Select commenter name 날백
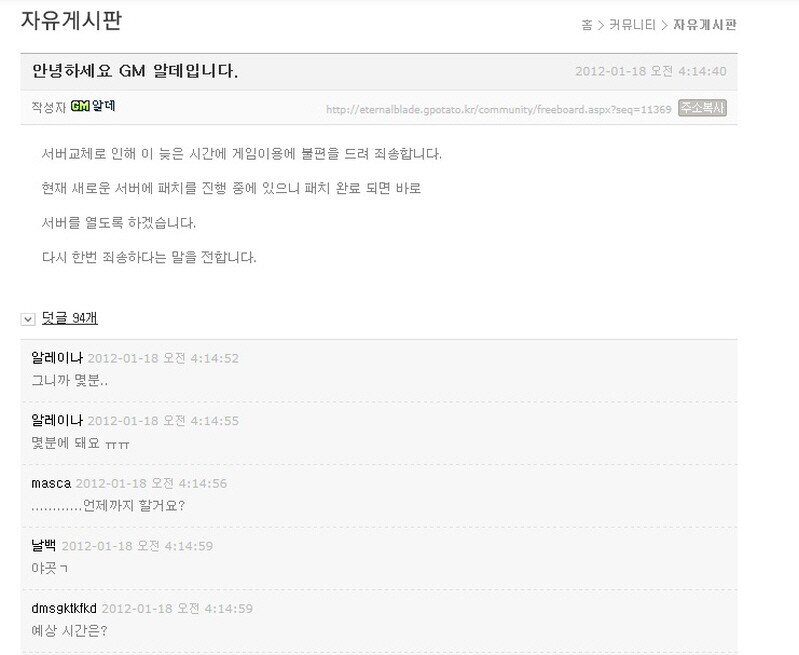799x655 pixels. [x=44, y=546]
